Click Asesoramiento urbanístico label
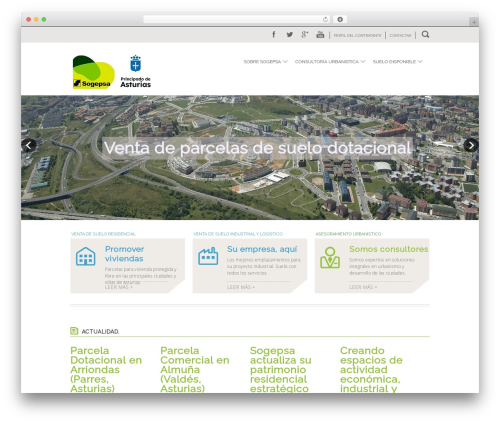Viewport: 500px width, 423px height. (348, 234)
